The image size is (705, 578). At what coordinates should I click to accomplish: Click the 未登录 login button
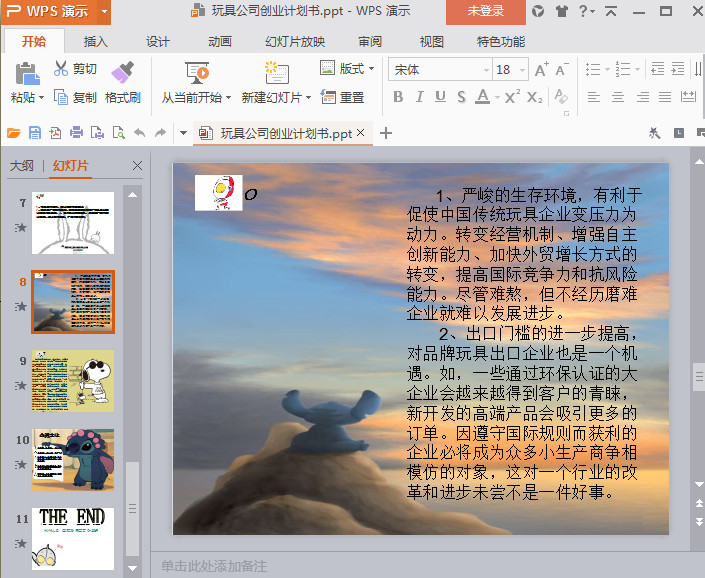486,12
